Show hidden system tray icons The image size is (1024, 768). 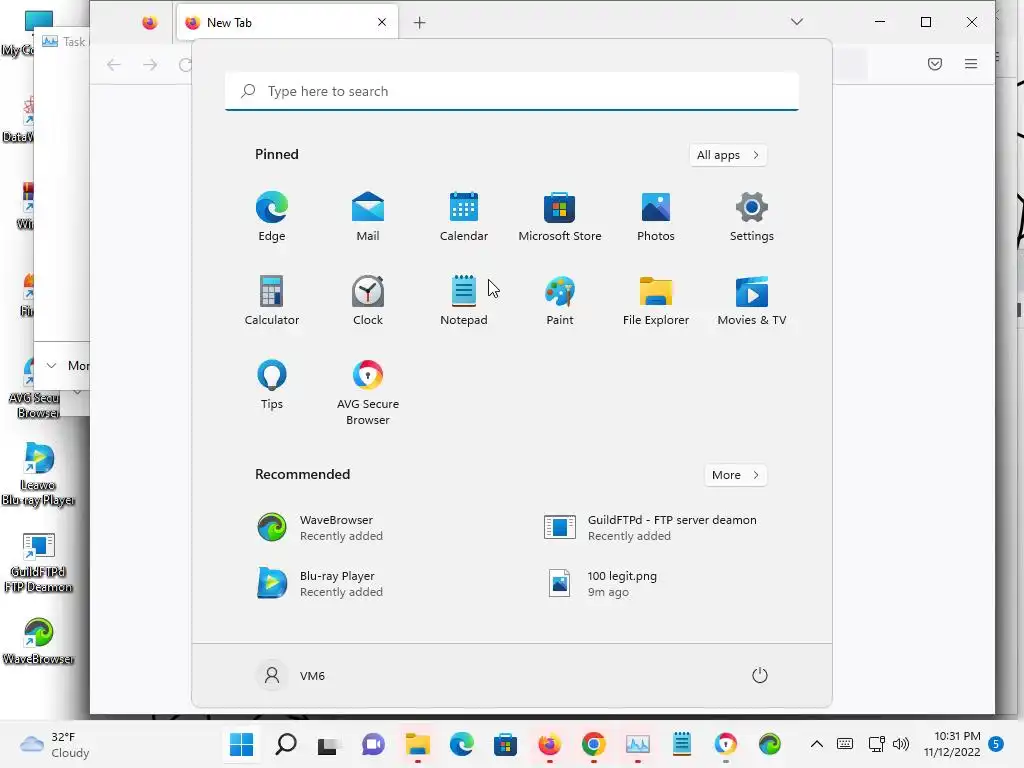click(x=816, y=744)
